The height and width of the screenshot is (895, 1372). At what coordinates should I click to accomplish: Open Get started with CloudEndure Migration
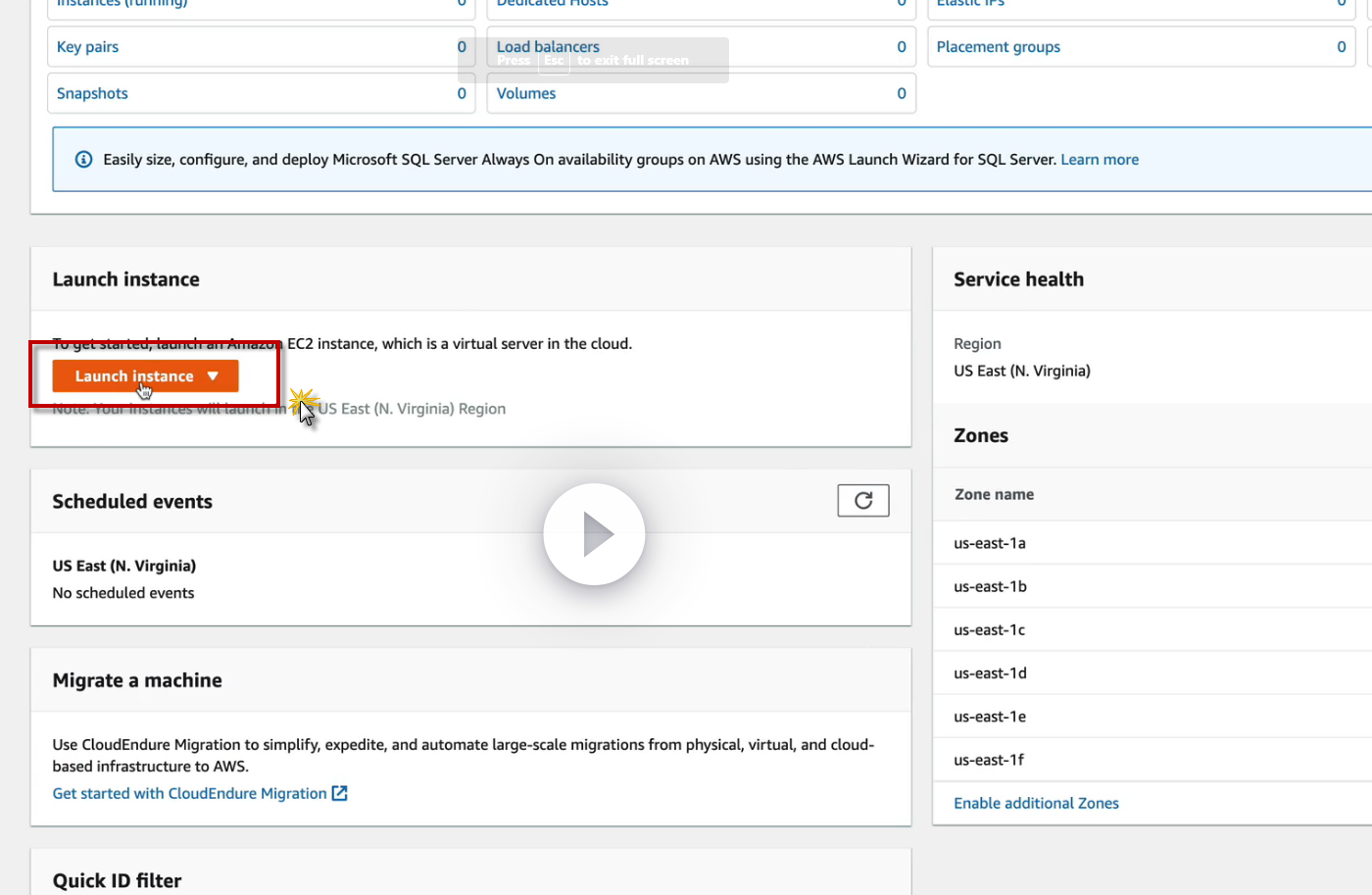click(189, 793)
